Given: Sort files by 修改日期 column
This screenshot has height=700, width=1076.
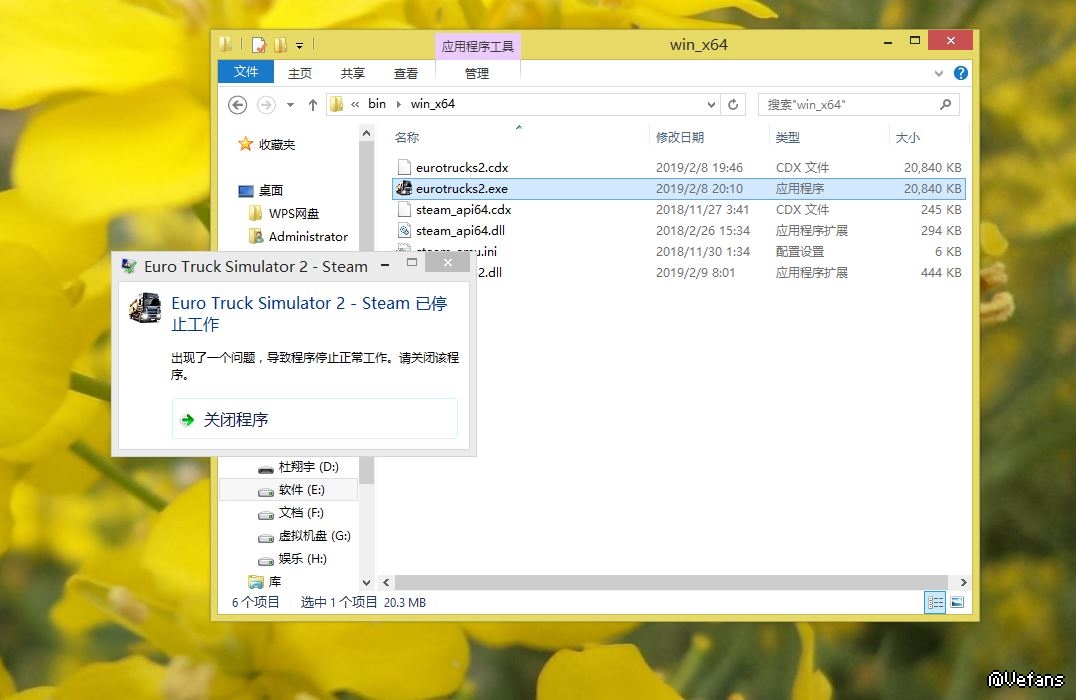Looking at the screenshot, I should tap(680, 137).
